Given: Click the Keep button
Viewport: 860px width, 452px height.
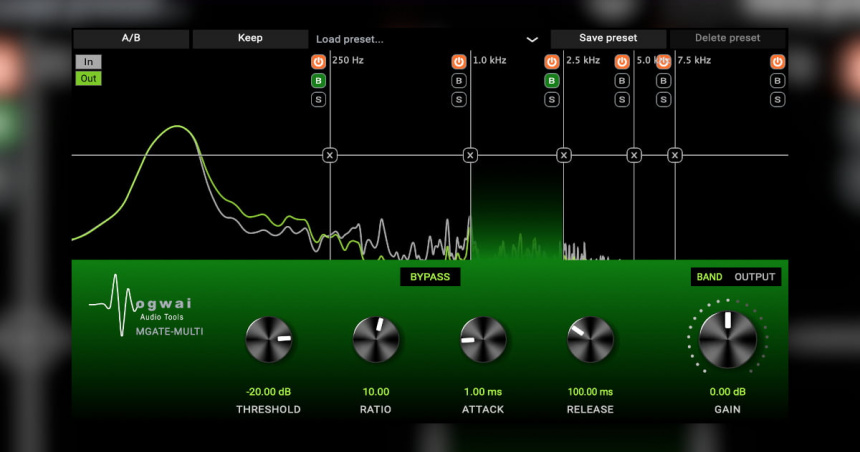Looking at the screenshot, I should [250, 38].
